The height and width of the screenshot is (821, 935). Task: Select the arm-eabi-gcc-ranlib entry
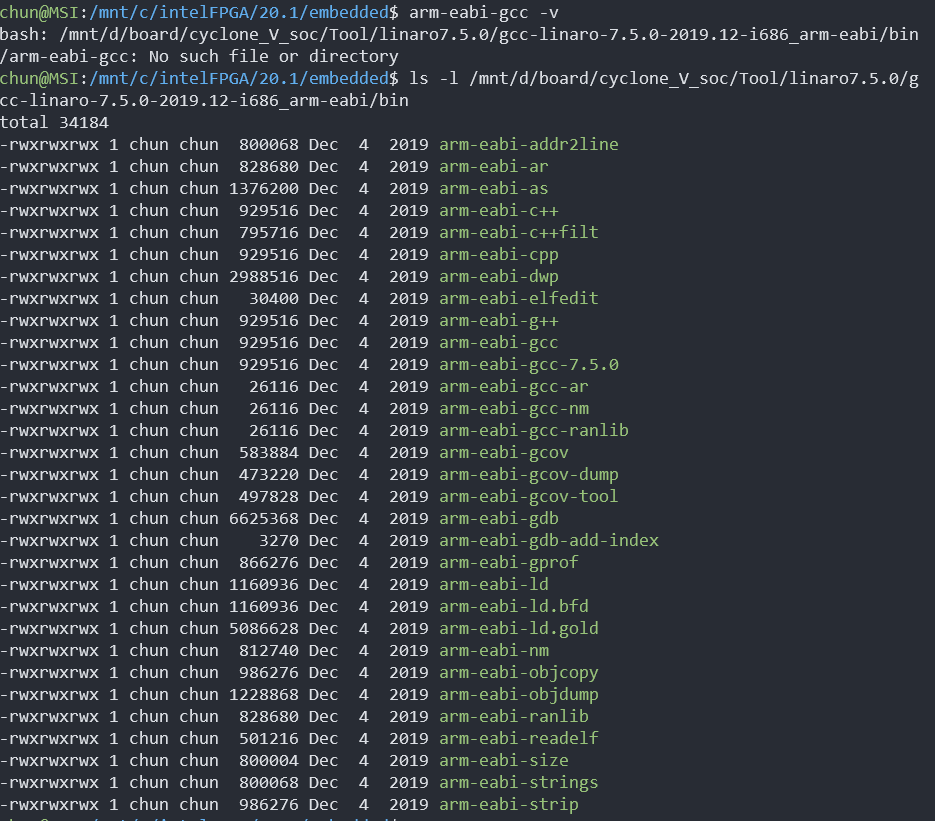click(x=533, y=430)
